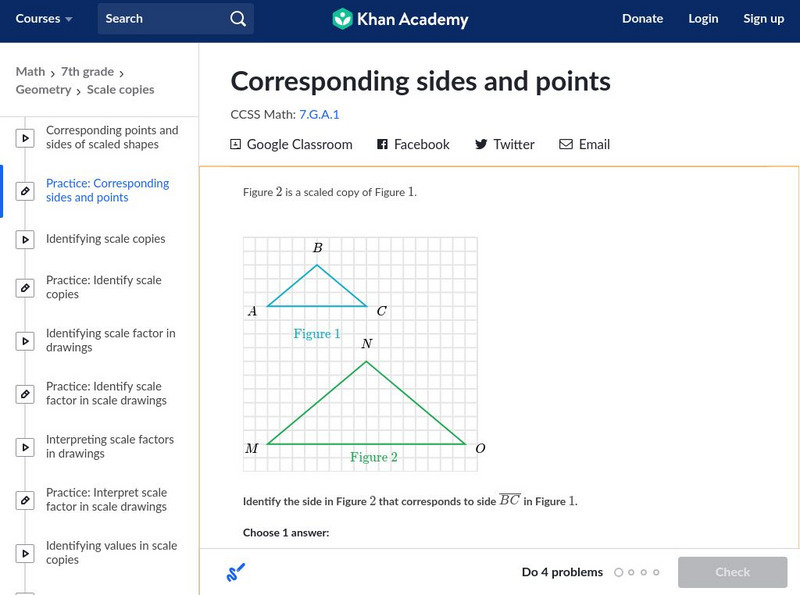
Task: Share via Google Classroom icon
Action: [236, 144]
